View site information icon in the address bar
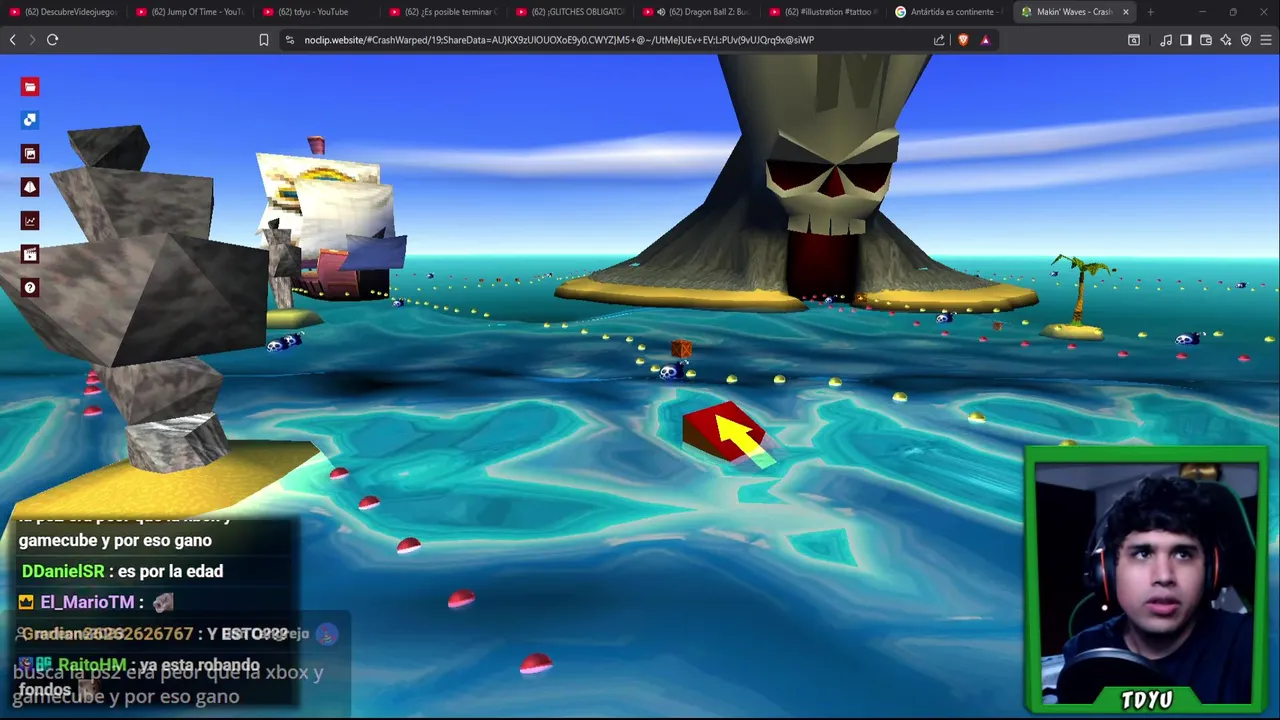This screenshot has height=720, width=1280. pos(290,40)
